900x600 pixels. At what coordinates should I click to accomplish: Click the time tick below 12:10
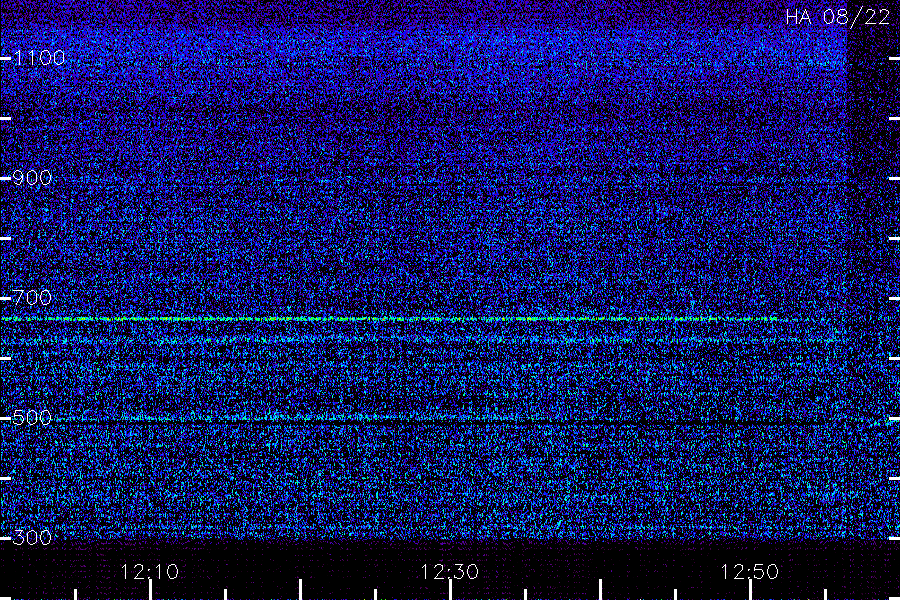pyautogui.click(x=150, y=590)
